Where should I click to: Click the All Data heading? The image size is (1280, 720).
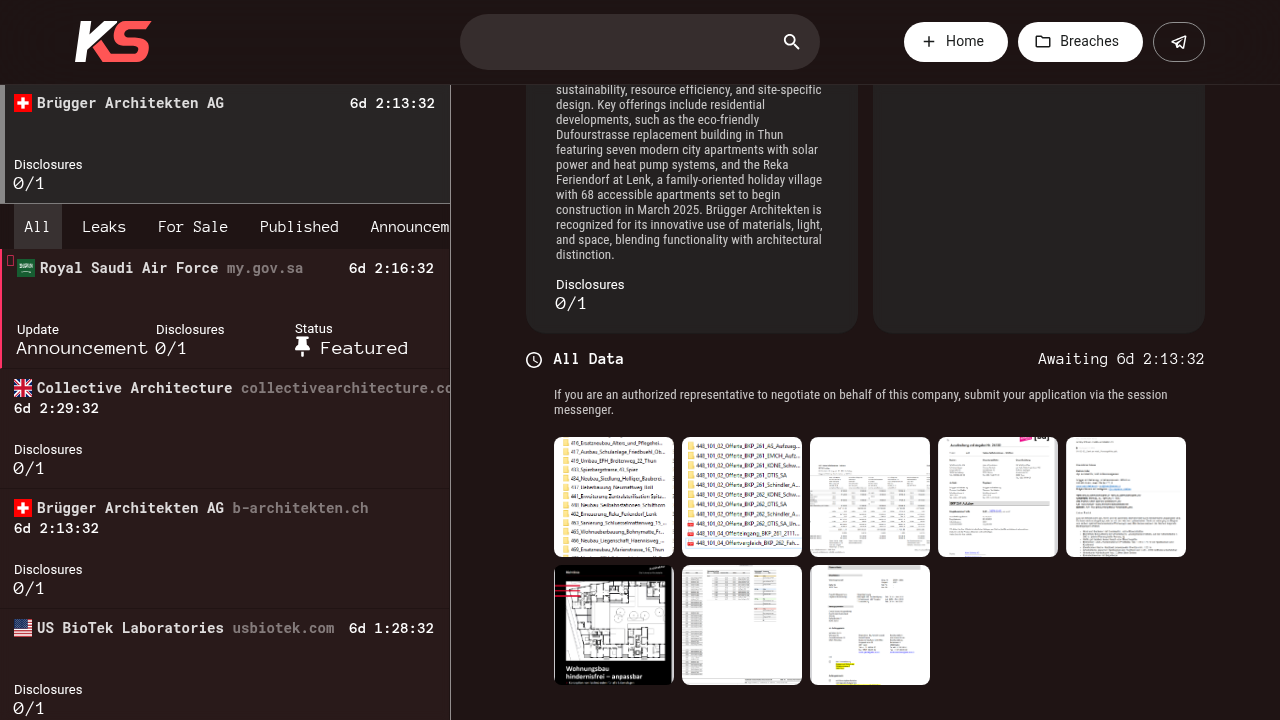pos(588,359)
